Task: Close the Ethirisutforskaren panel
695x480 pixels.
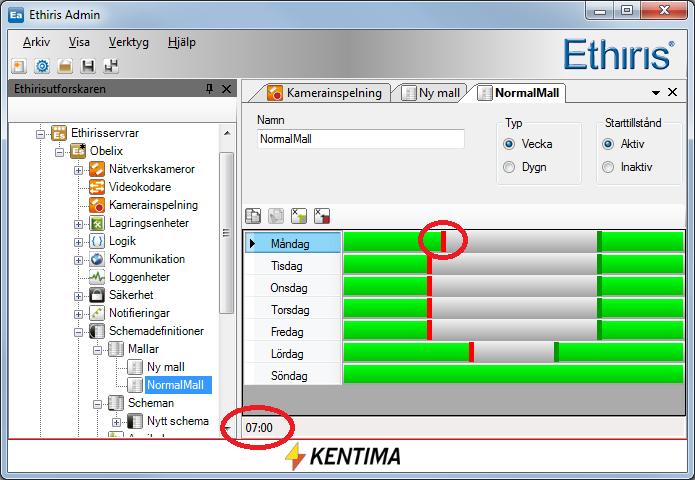Action: click(x=226, y=89)
